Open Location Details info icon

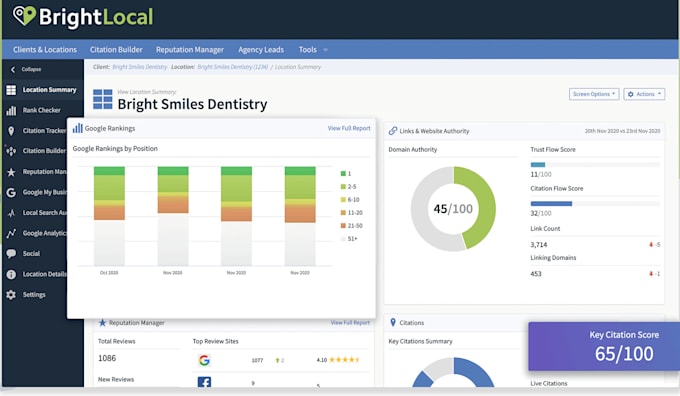11,275
